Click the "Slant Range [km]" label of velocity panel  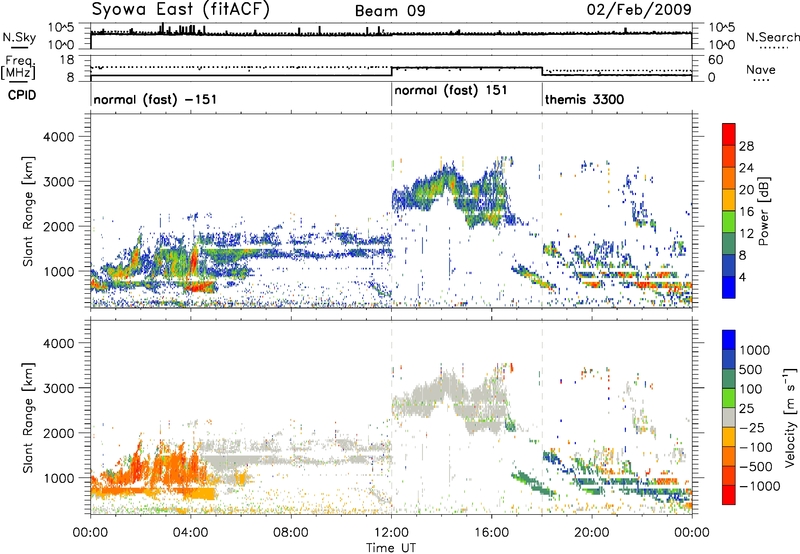28,418
